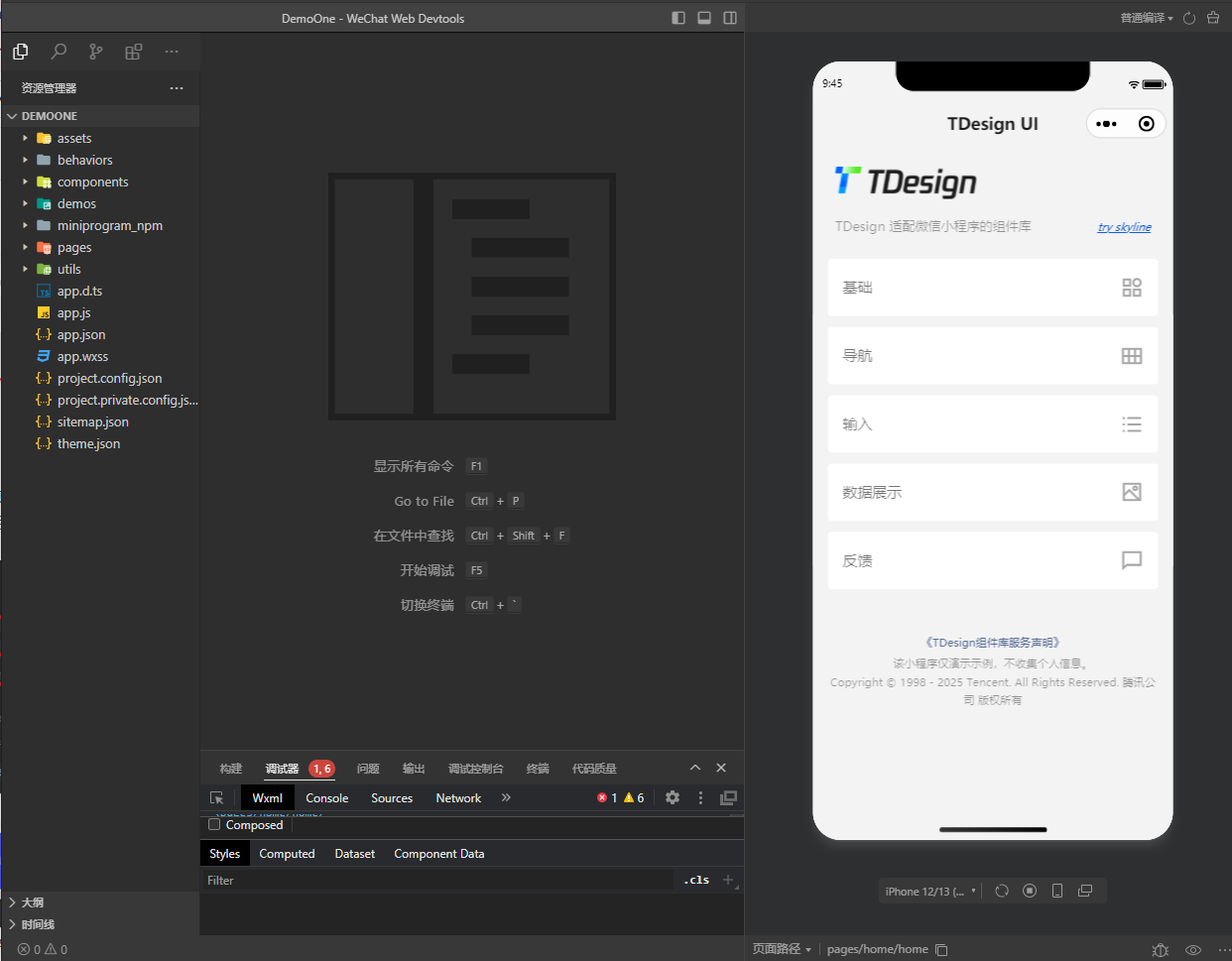Viewport: 1232px width, 961px height.
Task: Select the Console devtools tab
Action: click(x=327, y=797)
